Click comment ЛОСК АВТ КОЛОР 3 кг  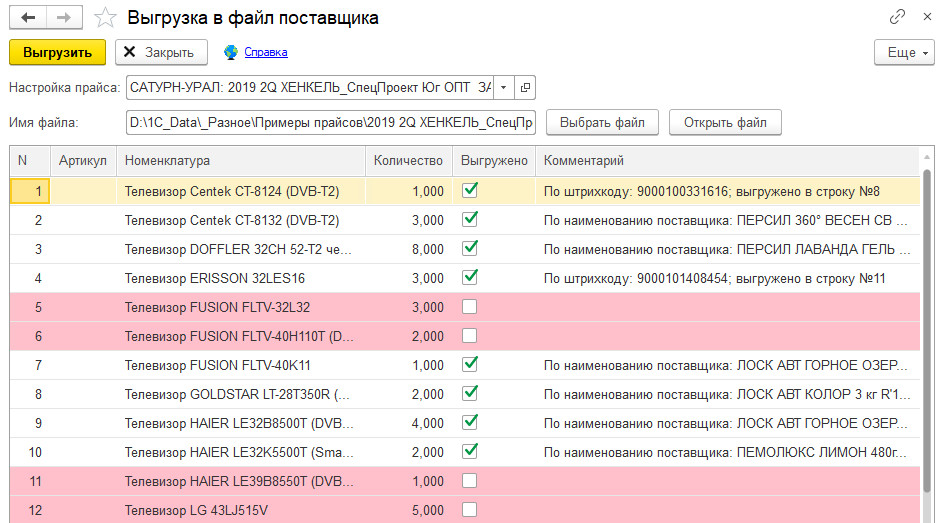727,394
